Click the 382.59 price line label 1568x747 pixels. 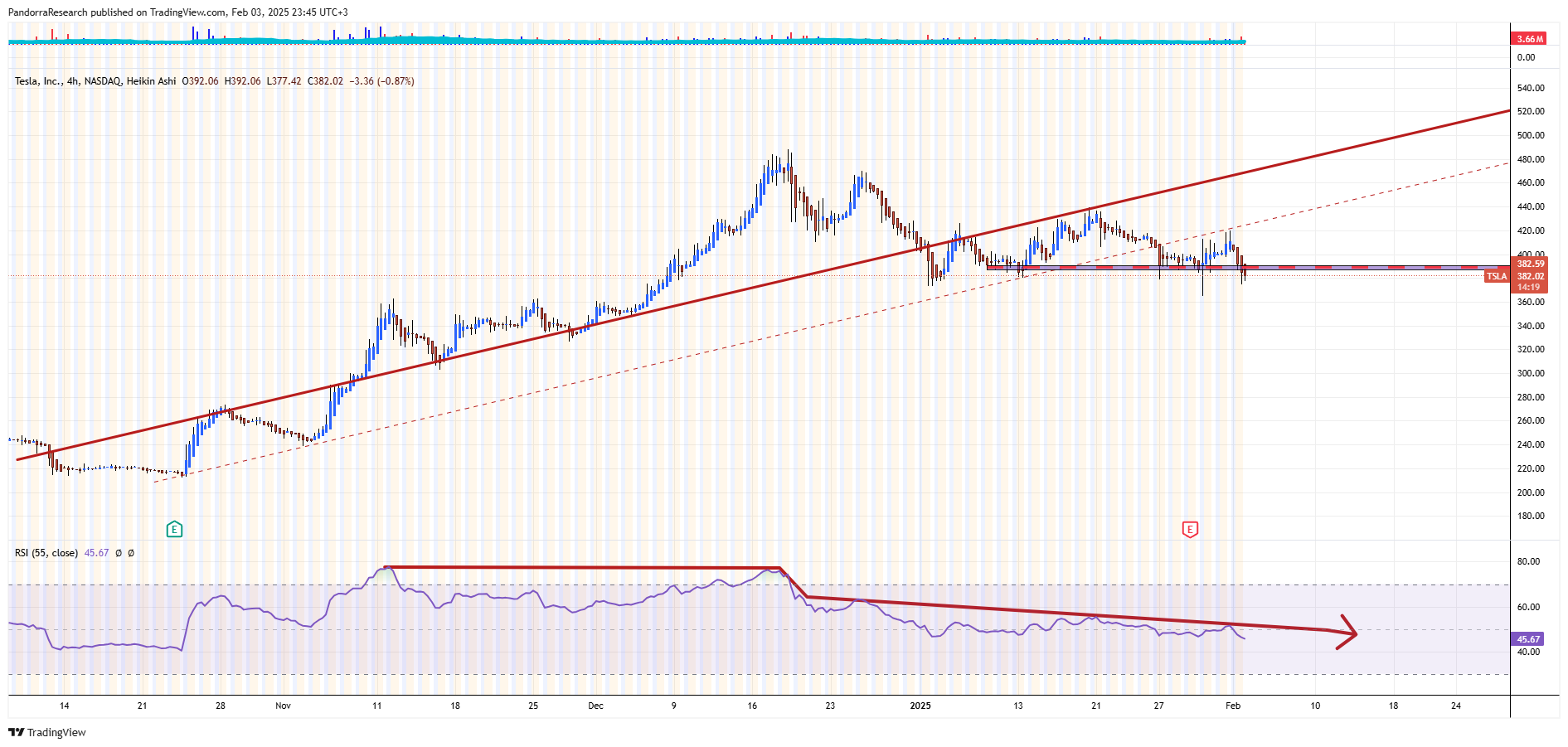(x=1530, y=264)
